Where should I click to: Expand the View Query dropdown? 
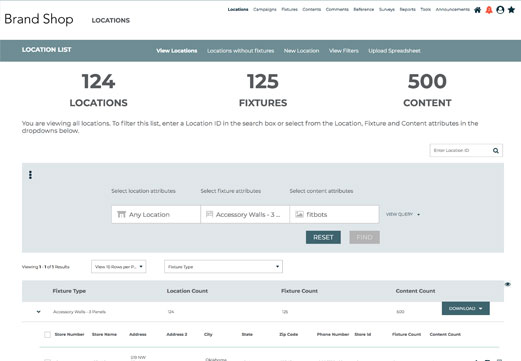403,214
